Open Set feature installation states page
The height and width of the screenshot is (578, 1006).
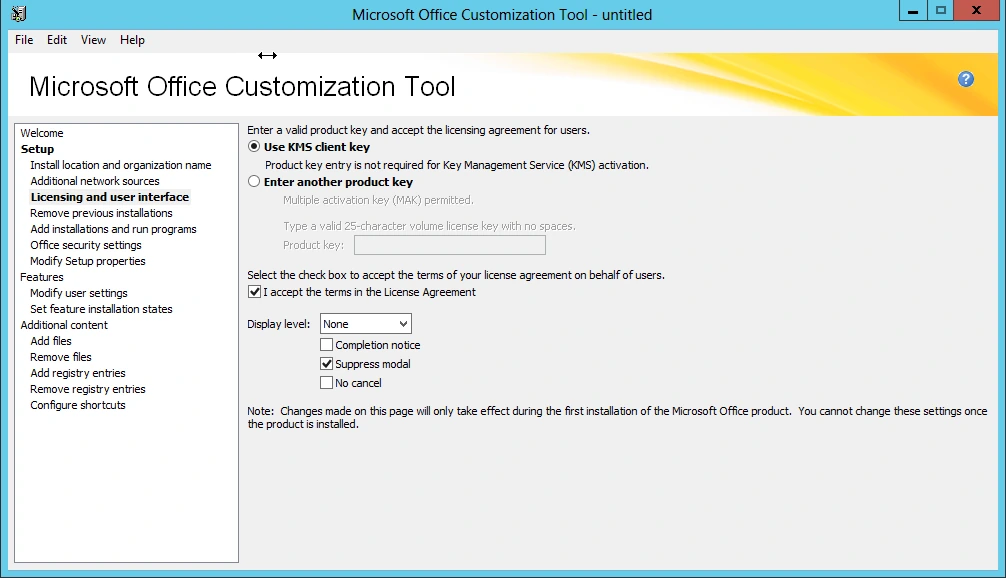pos(101,309)
